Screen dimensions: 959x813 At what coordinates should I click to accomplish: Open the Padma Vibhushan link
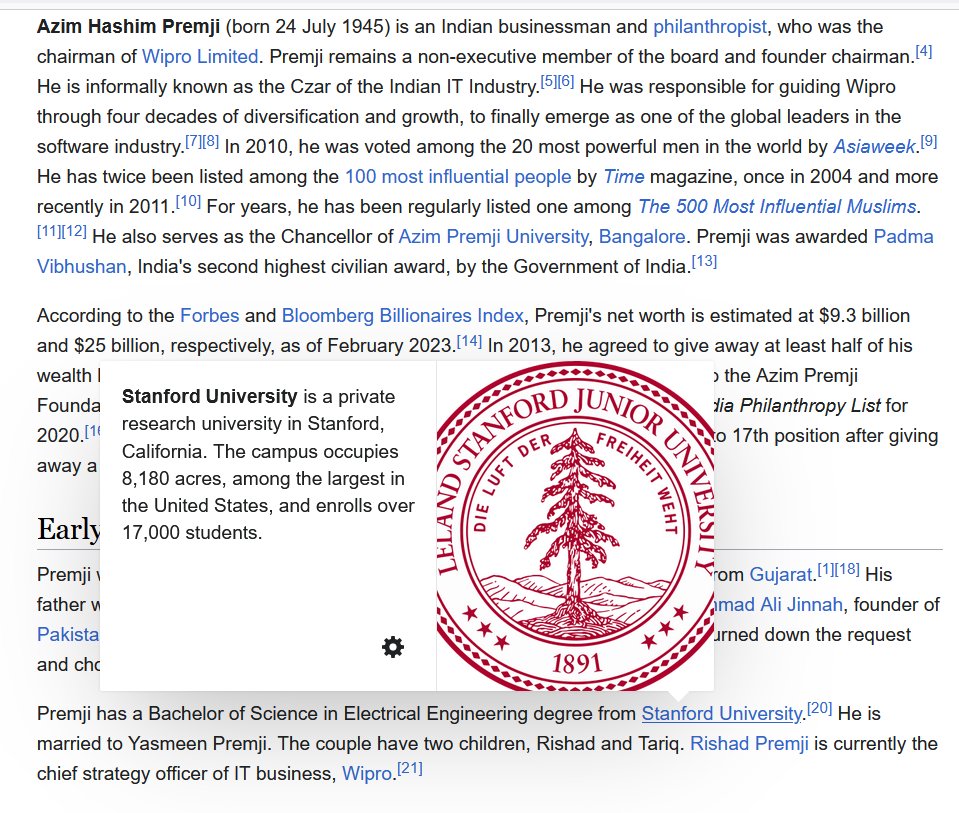(x=903, y=237)
